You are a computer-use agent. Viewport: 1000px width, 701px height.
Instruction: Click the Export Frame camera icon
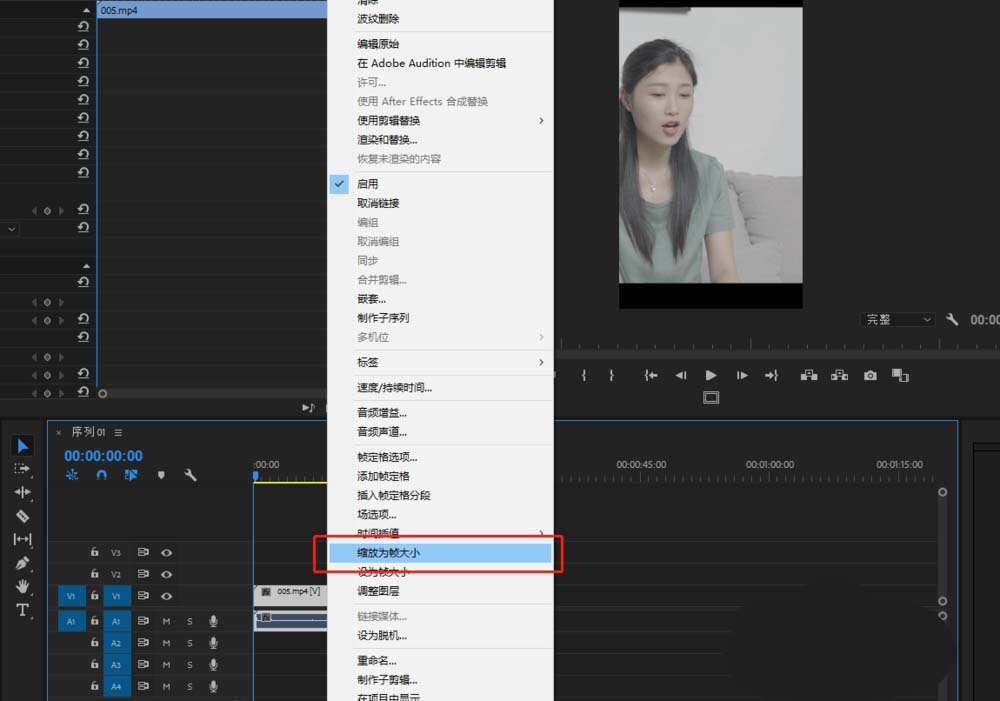coord(869,375)
